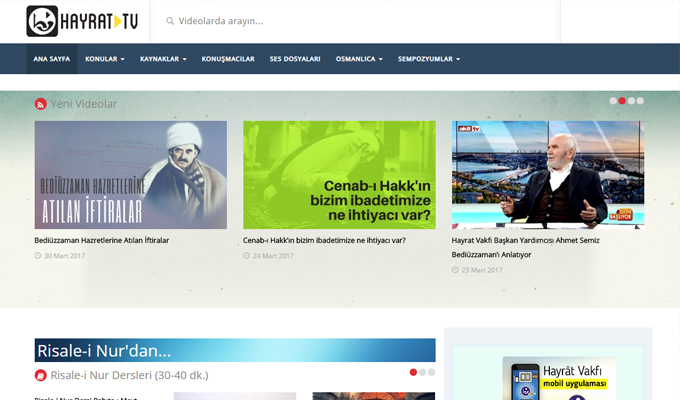Click the 'Yeni Videolar' section heading

(x=84, y=104)
